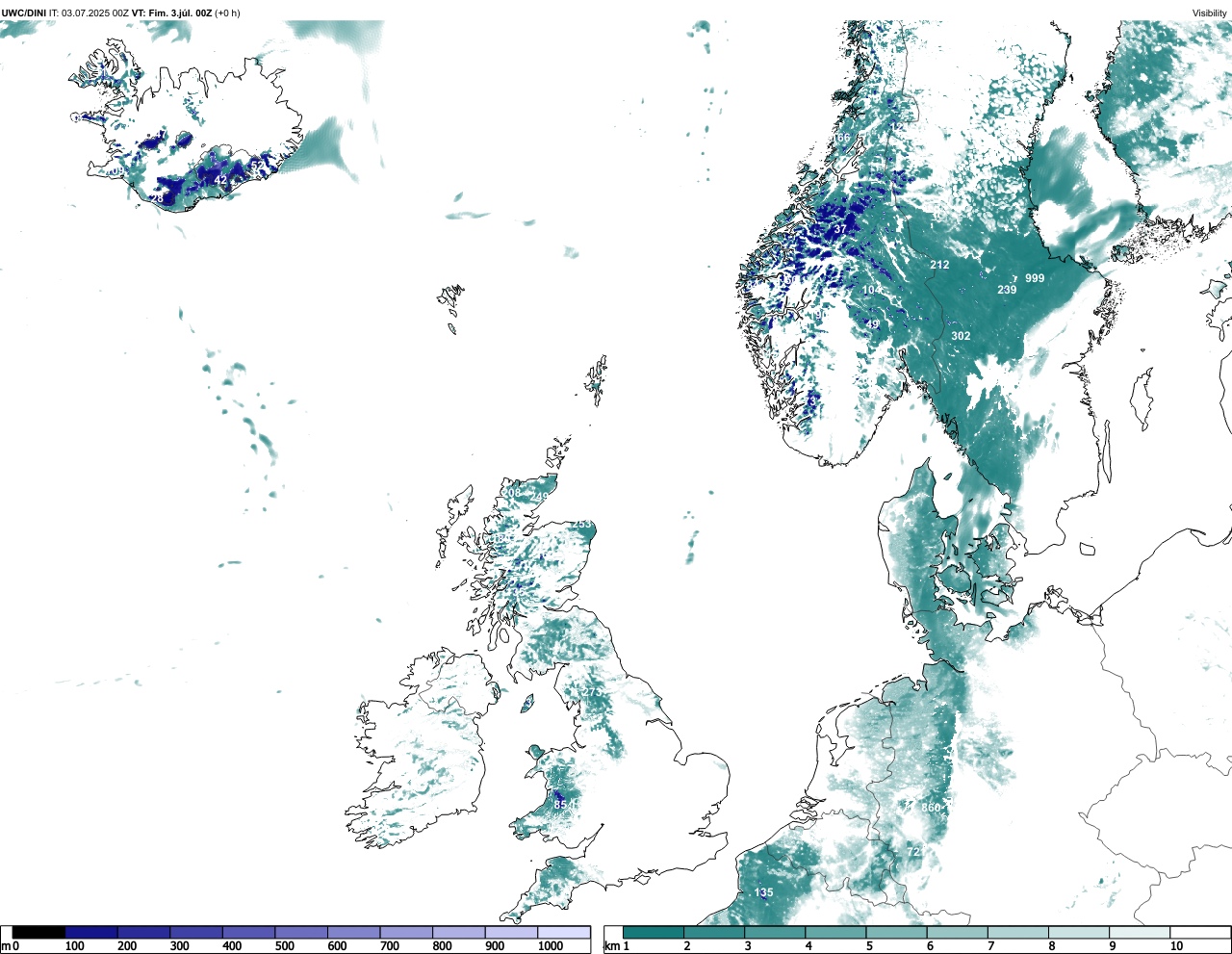1232x954 pixels.
Task: Click the value '212' near the Norway–Sweden border
Action: (x=939, y=265)
